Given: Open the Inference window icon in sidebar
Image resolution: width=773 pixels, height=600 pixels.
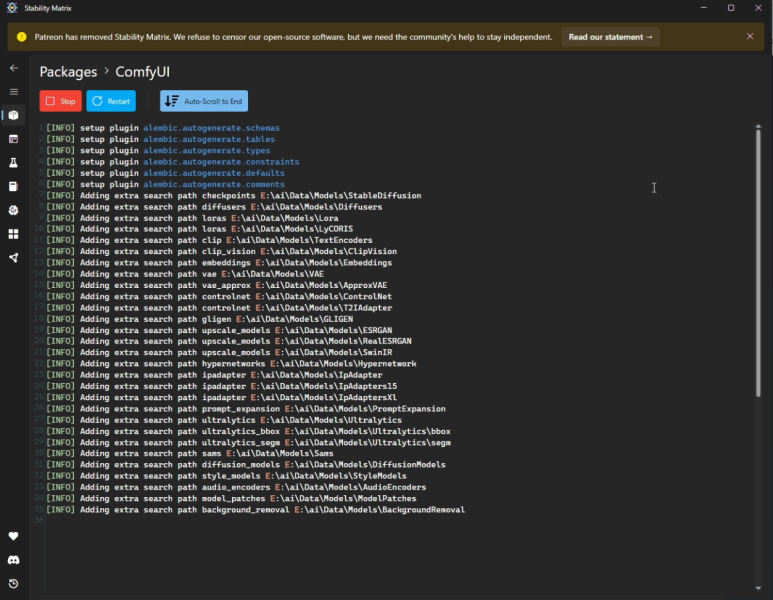Looking at the screenshot, I should pyautogui.click(x=14, y=139).
